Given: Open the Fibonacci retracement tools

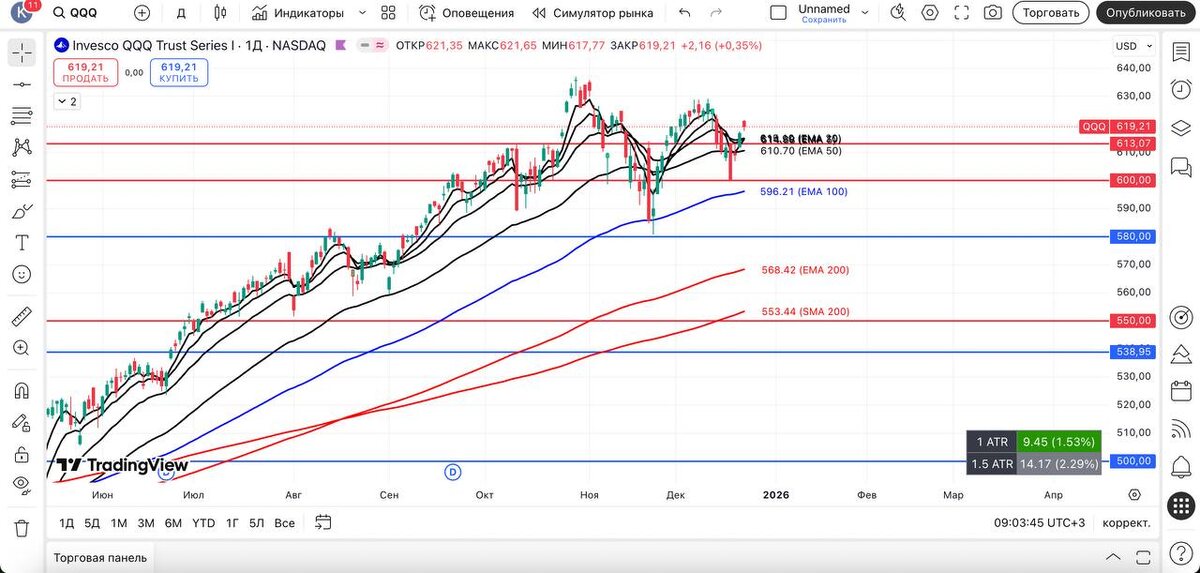Looking at the screenshot, I should pyautogui.click(x=22, y=116).
